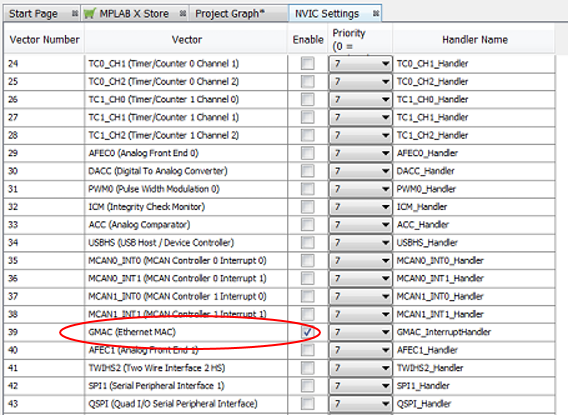568x415 pixels.
Task: Click the Vector Number column header
Action: [x=44, y=39]
